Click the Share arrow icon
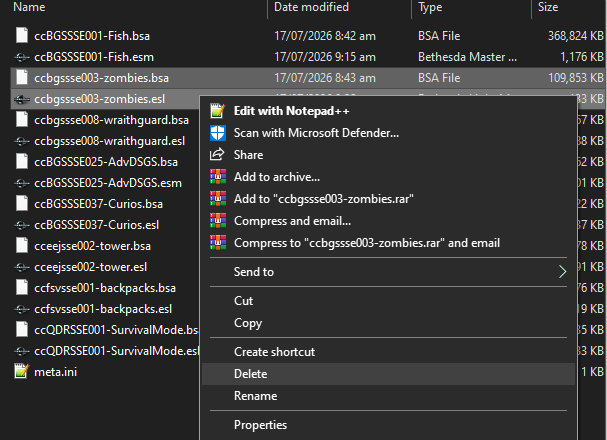 tap(217, 155)
